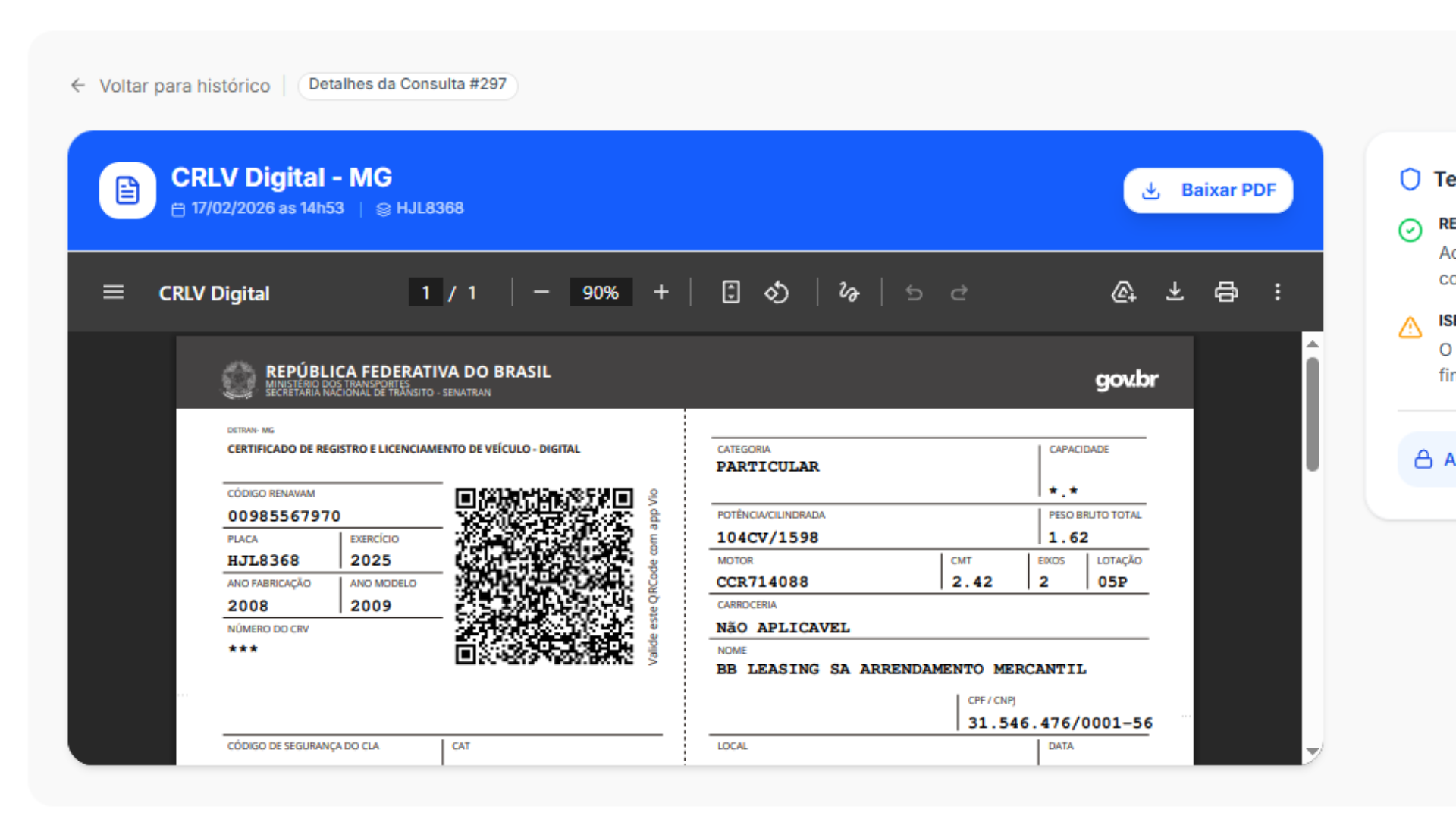1456x819 pixels.
Task: Click the fit to page icon
Action: [x=730, y=293]
